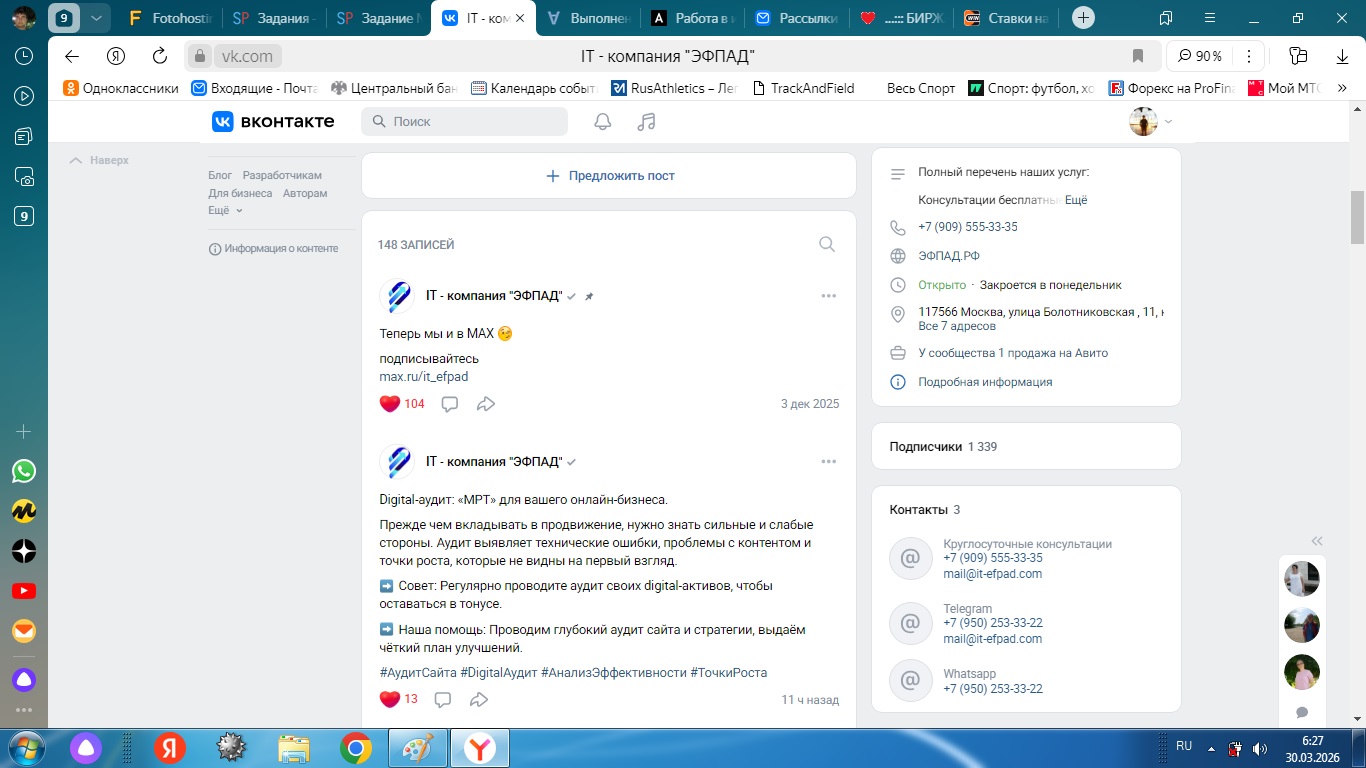
Task: Open more options for the Digital-аудит post
Action: click(x=828, y=462)
